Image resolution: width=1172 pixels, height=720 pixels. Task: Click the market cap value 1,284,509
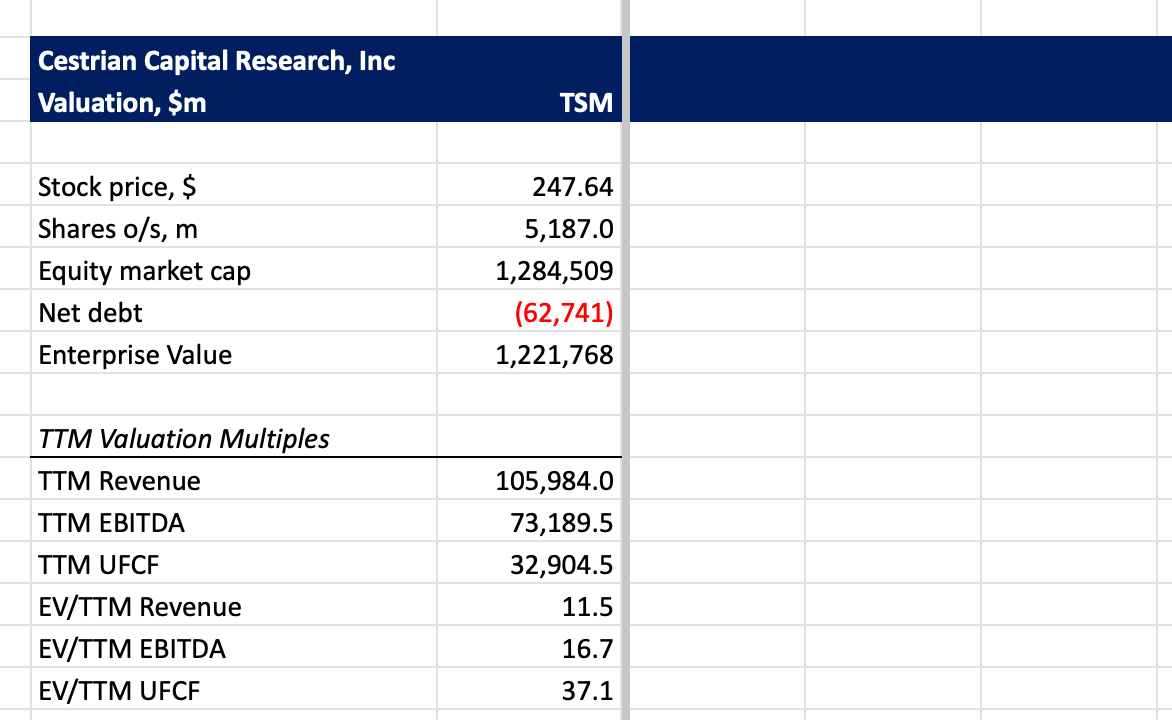point(529,270)
